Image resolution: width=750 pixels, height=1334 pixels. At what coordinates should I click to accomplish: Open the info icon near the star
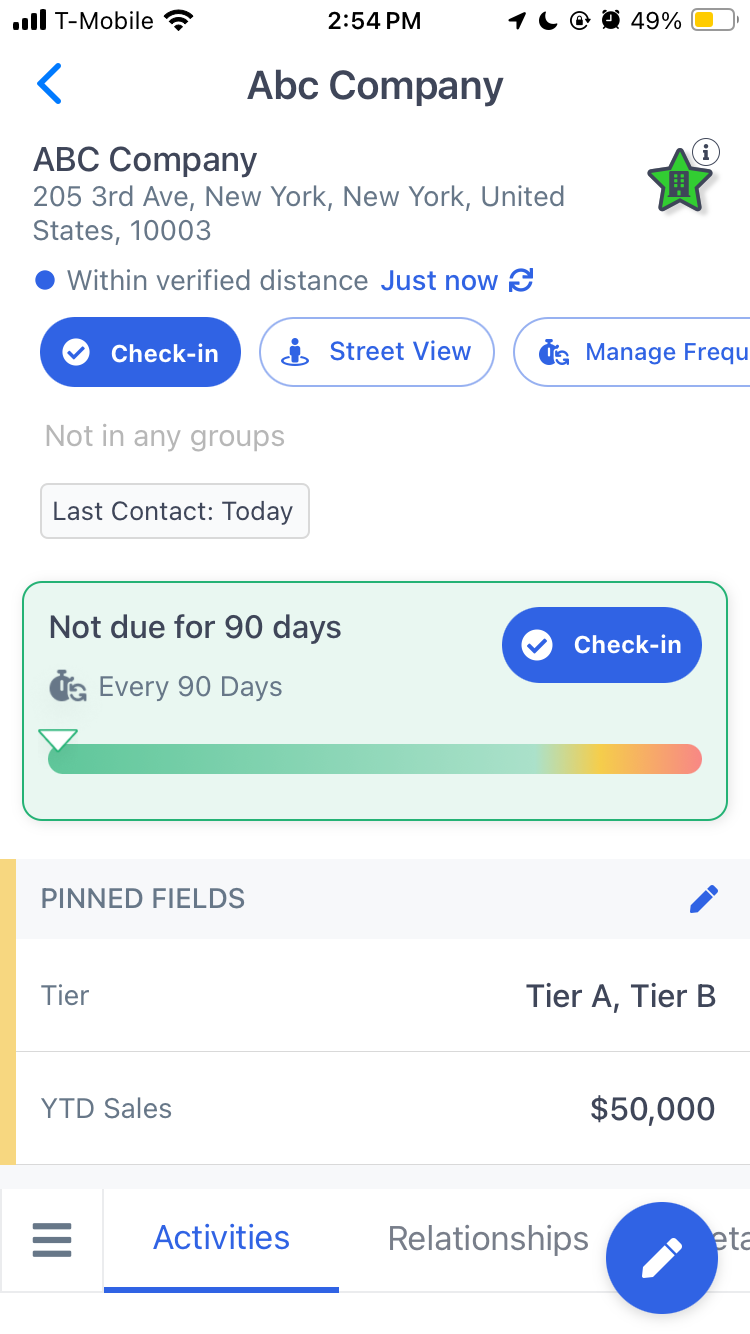point(706,152)
